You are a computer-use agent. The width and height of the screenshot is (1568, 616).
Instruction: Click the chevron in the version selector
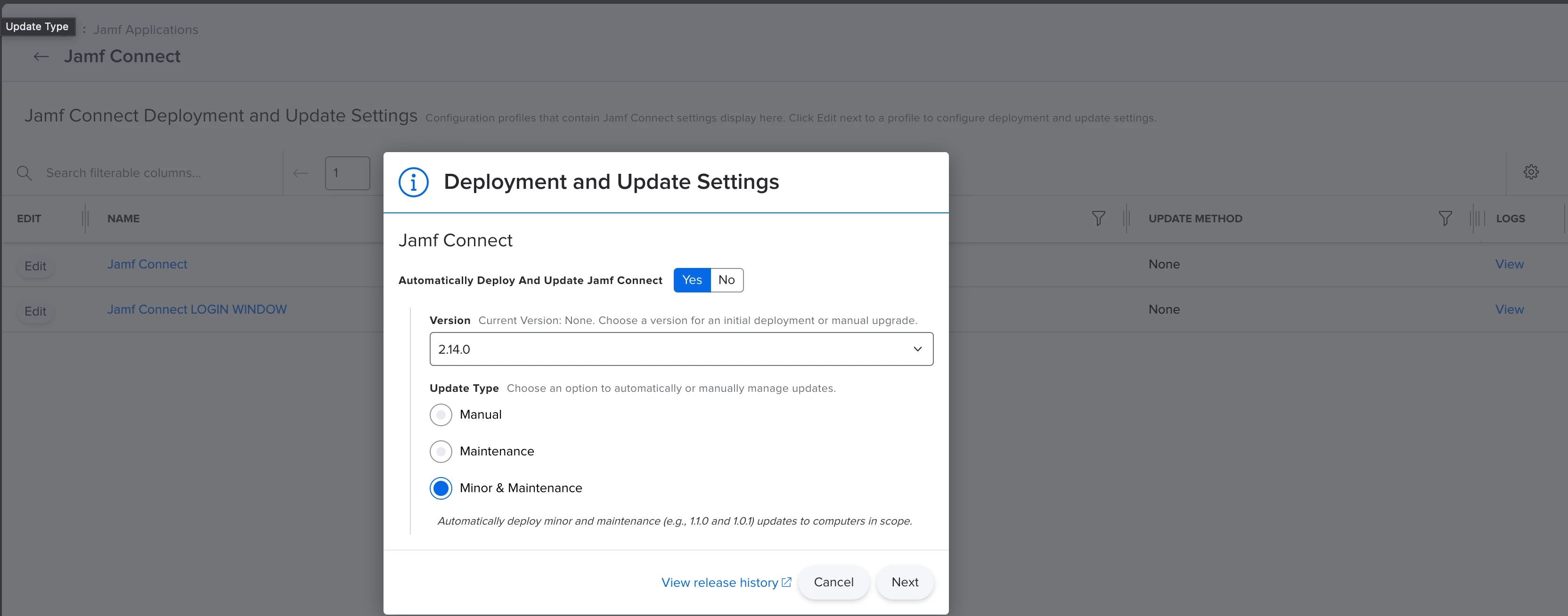tap(917, 349)
